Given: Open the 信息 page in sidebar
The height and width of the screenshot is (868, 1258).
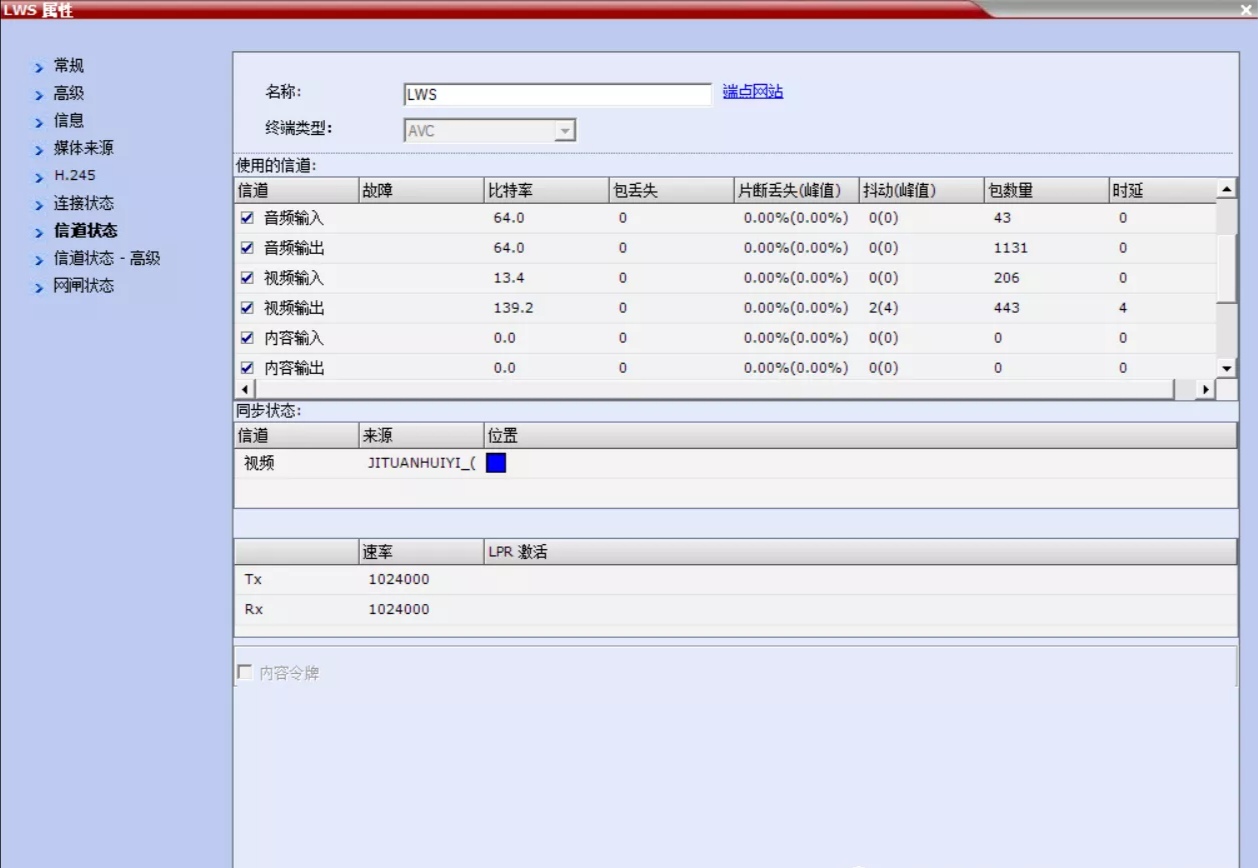Looking at the screenshot, I should tap(69, 121).
